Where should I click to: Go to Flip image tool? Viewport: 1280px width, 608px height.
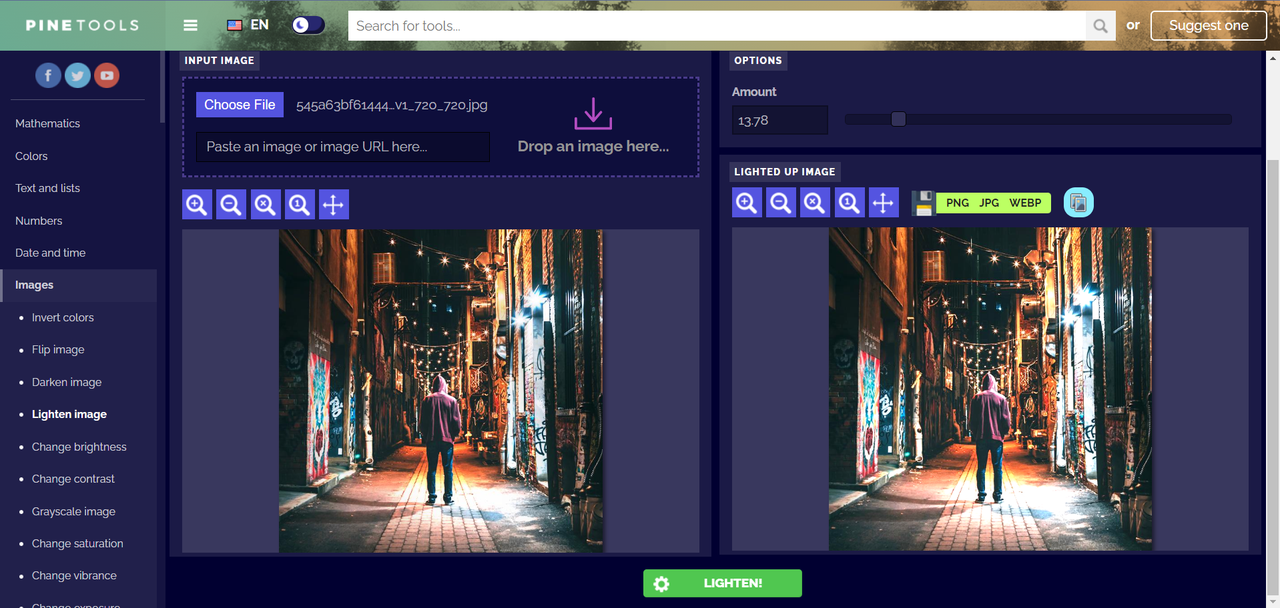(58, 350)
